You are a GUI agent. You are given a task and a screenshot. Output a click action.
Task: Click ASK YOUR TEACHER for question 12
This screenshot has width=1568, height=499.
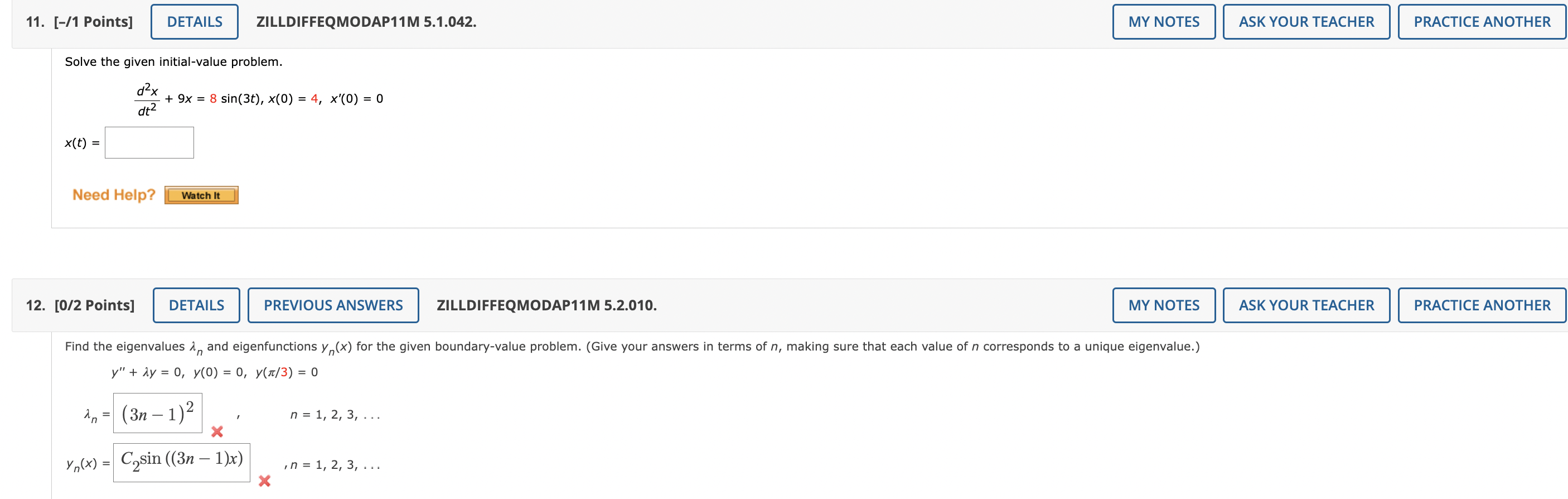(1306, 305)
